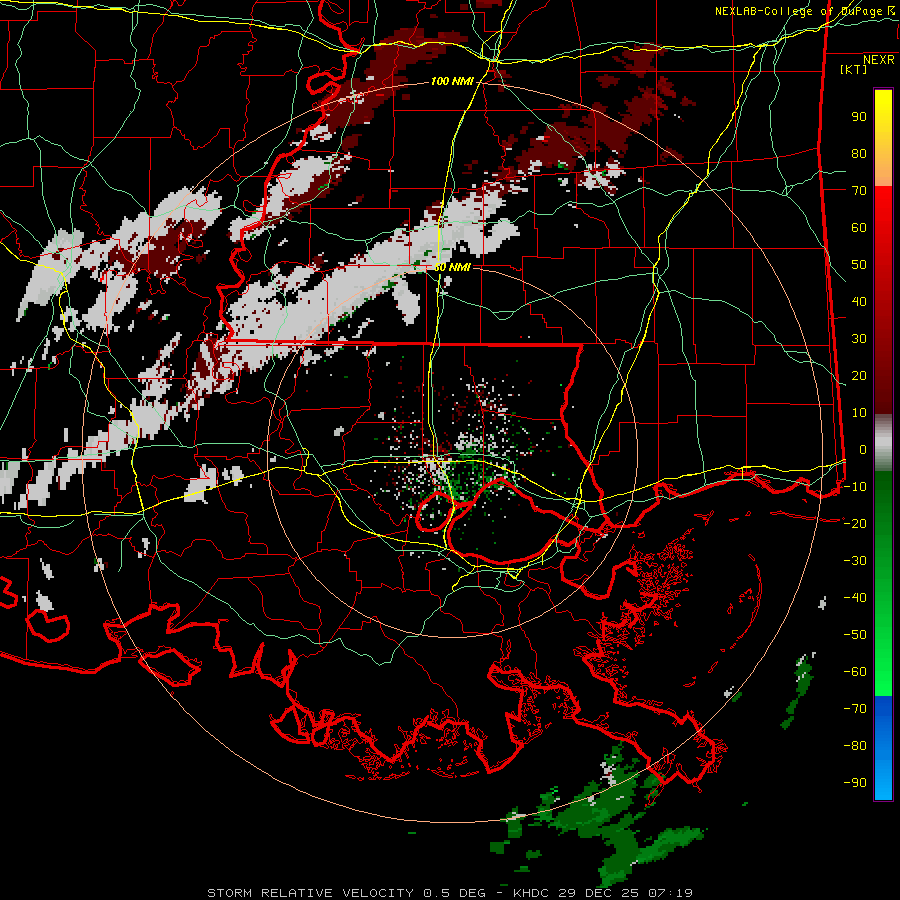900x900 pixels.
Task: Click the 50 value on the velocity scale
Action: (859, 265)
